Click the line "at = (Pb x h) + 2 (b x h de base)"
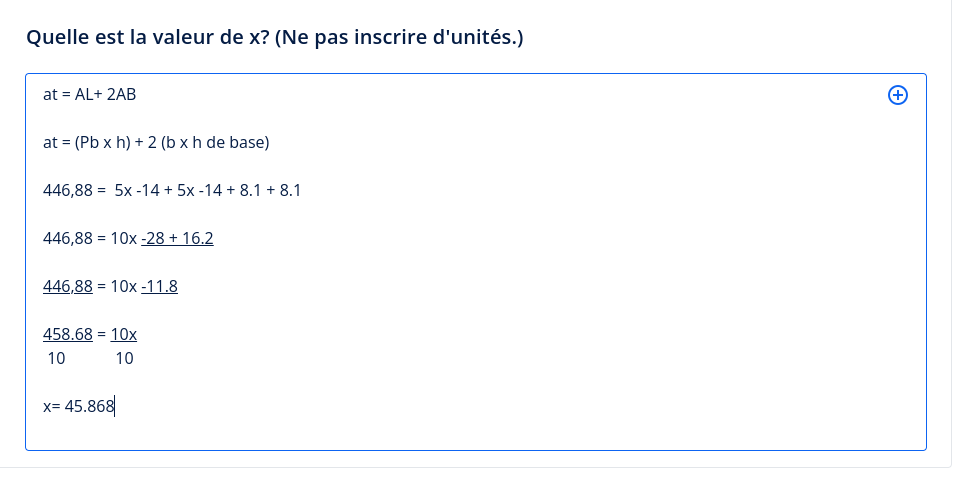The image size is (963, 488). [156, 143]
